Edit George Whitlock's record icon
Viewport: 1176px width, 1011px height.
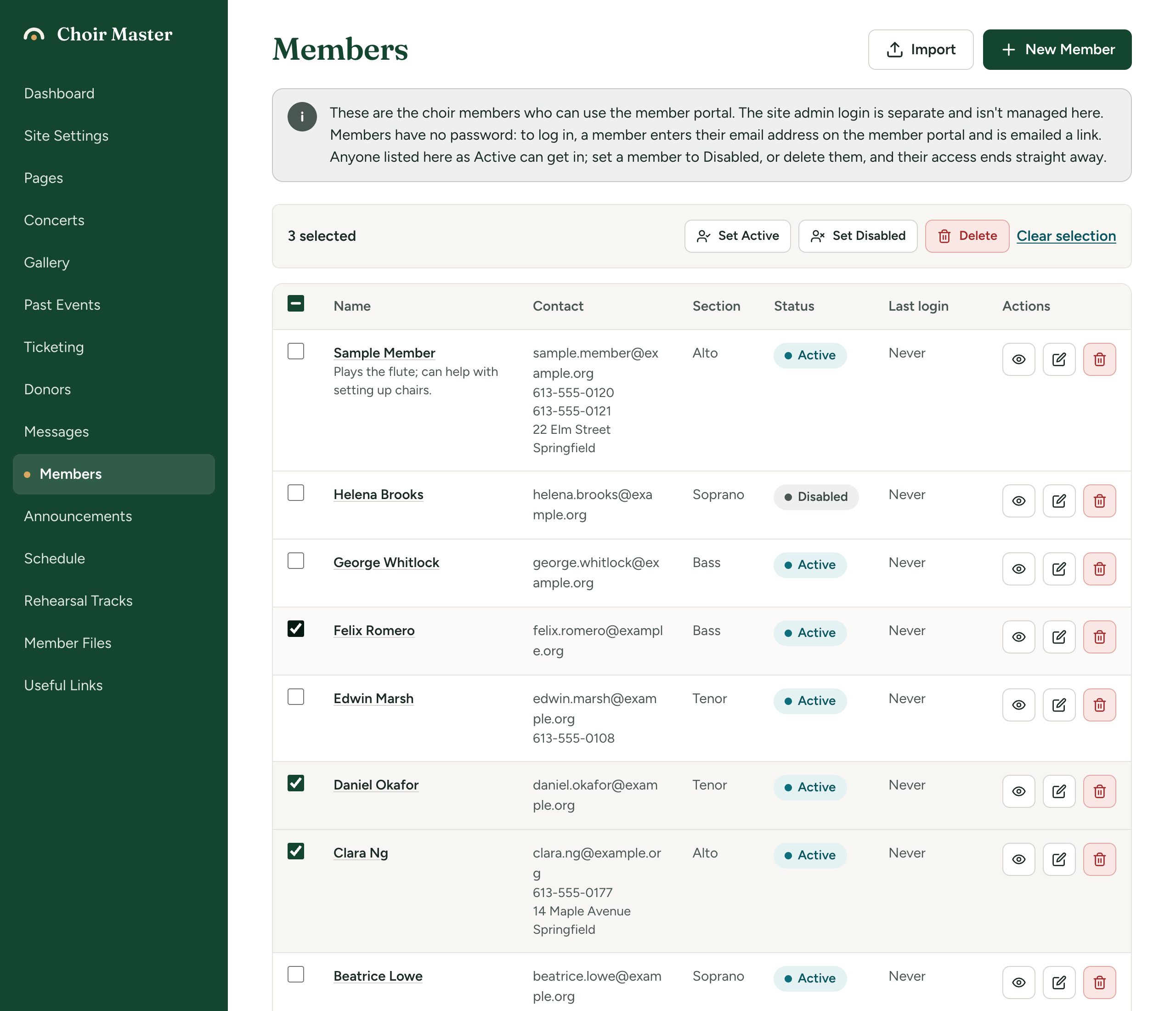click(1059, 569)
